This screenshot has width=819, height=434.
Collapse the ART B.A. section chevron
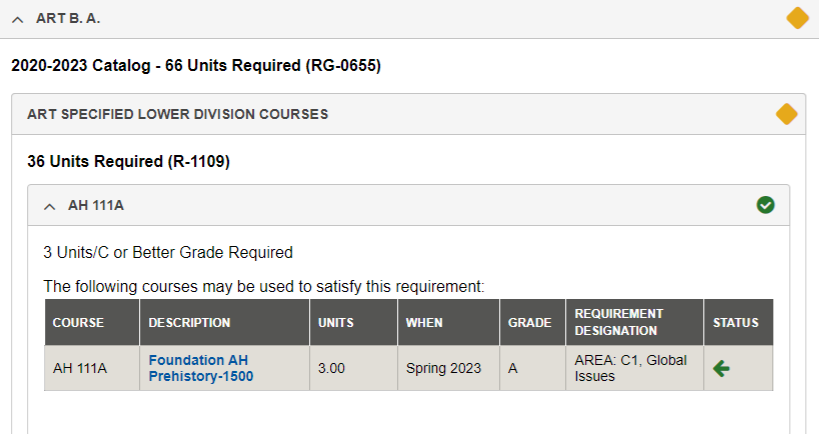point(18,19)
